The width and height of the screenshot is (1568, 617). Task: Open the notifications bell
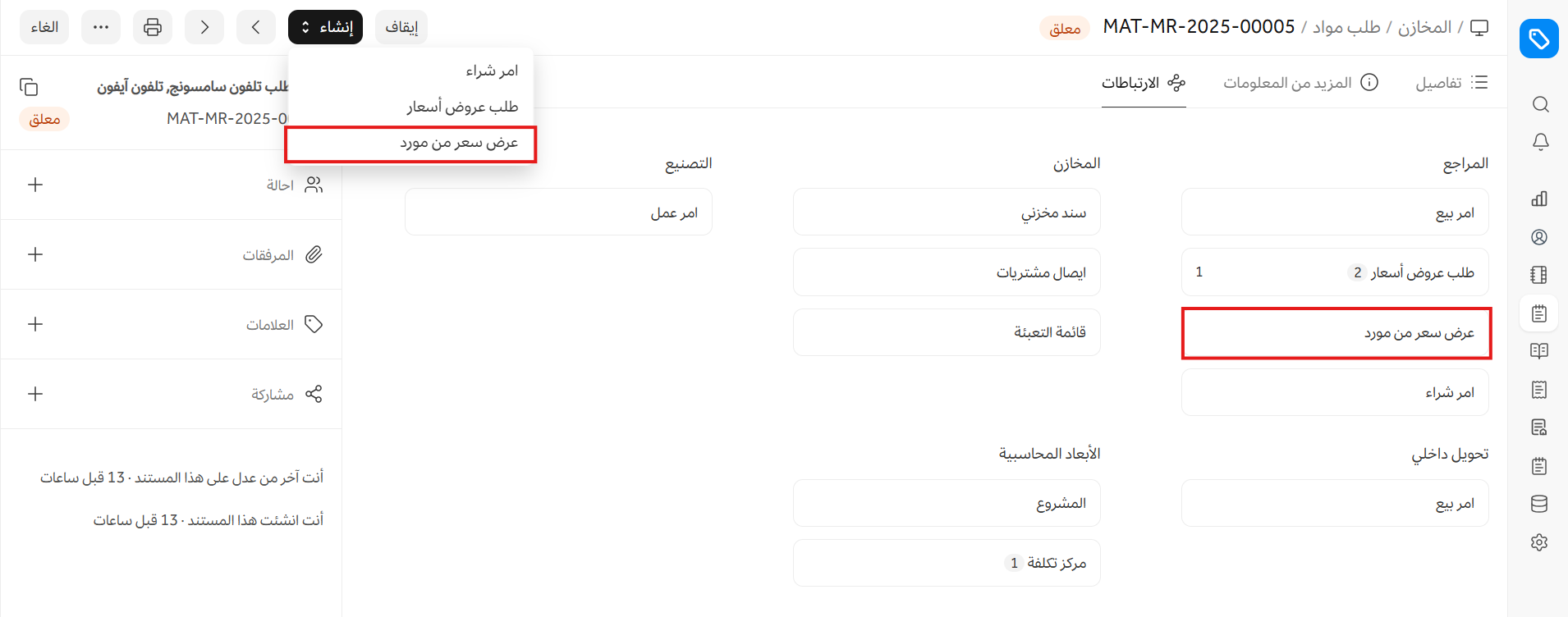[1540, 142]
